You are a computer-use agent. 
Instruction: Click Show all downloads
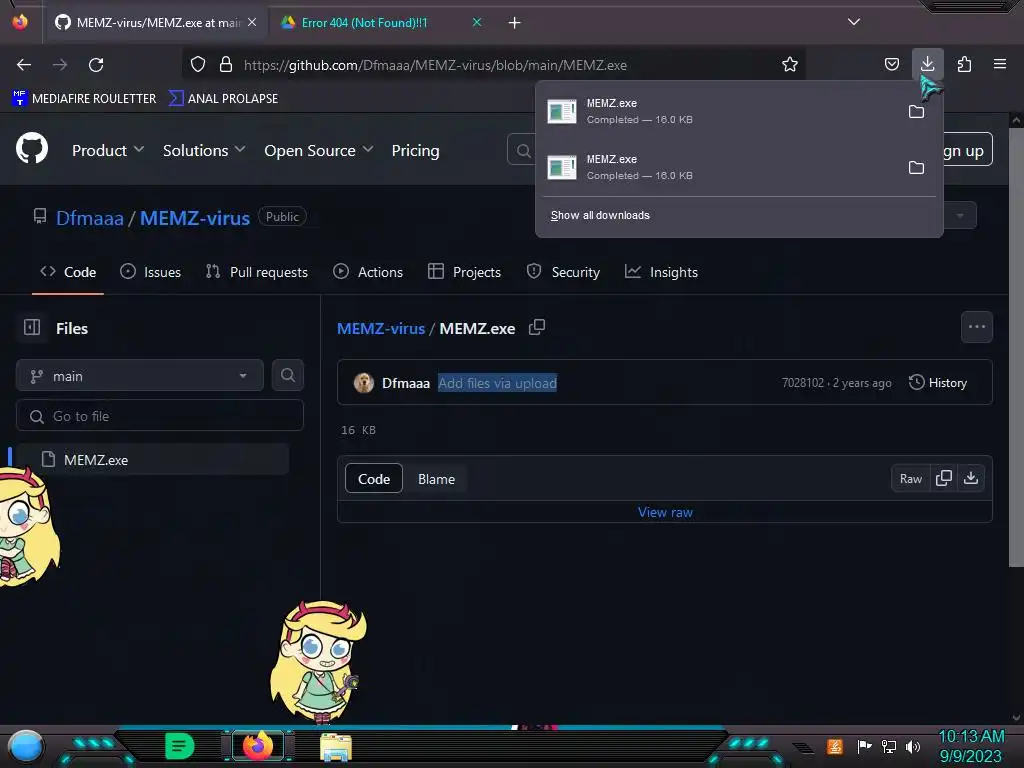(x=600, y=215)
